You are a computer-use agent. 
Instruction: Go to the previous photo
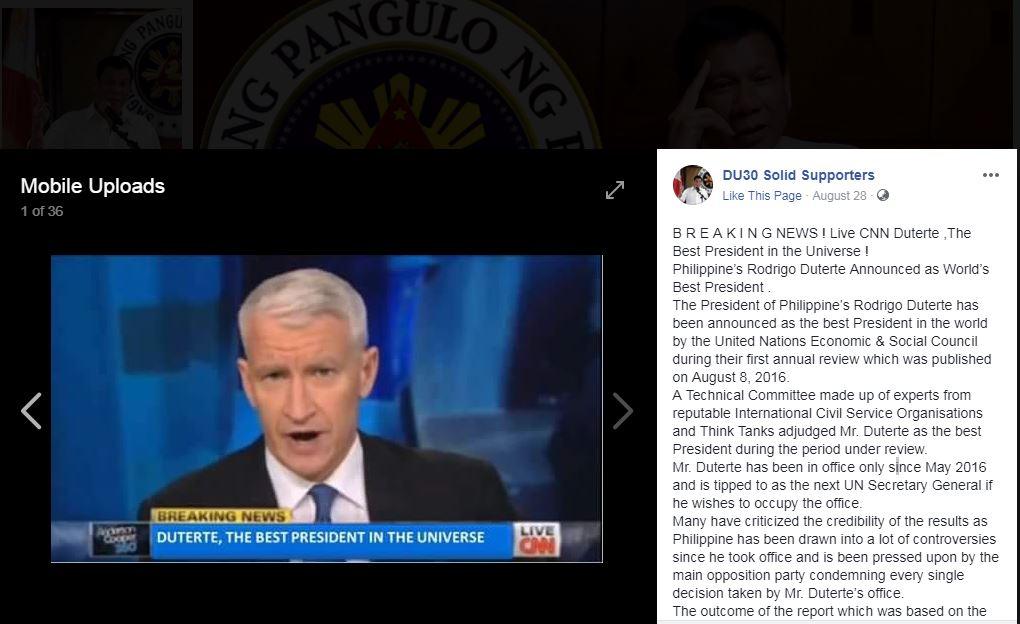(31, 411)
